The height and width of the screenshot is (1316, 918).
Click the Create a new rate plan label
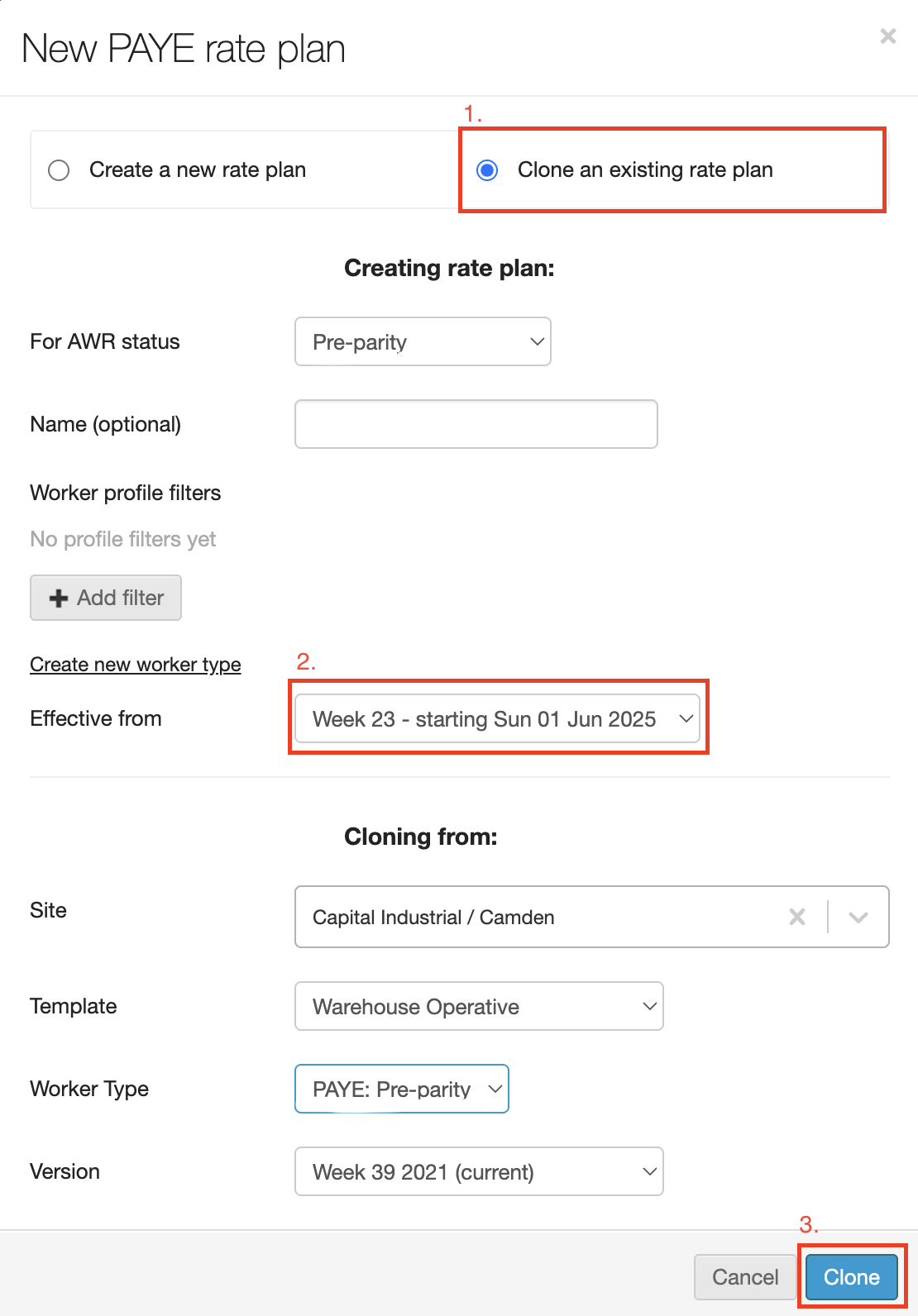(197, 170)
